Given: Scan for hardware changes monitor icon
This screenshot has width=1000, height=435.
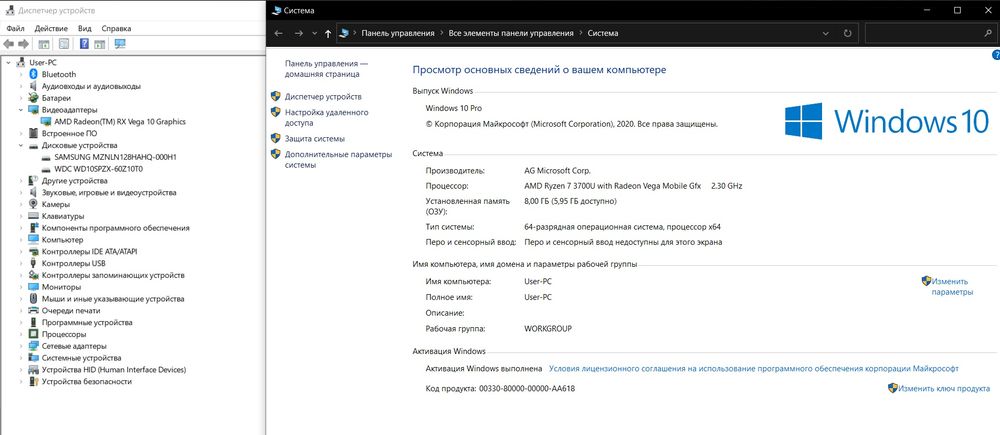Looking at the screenshot, I should point(120,44).
